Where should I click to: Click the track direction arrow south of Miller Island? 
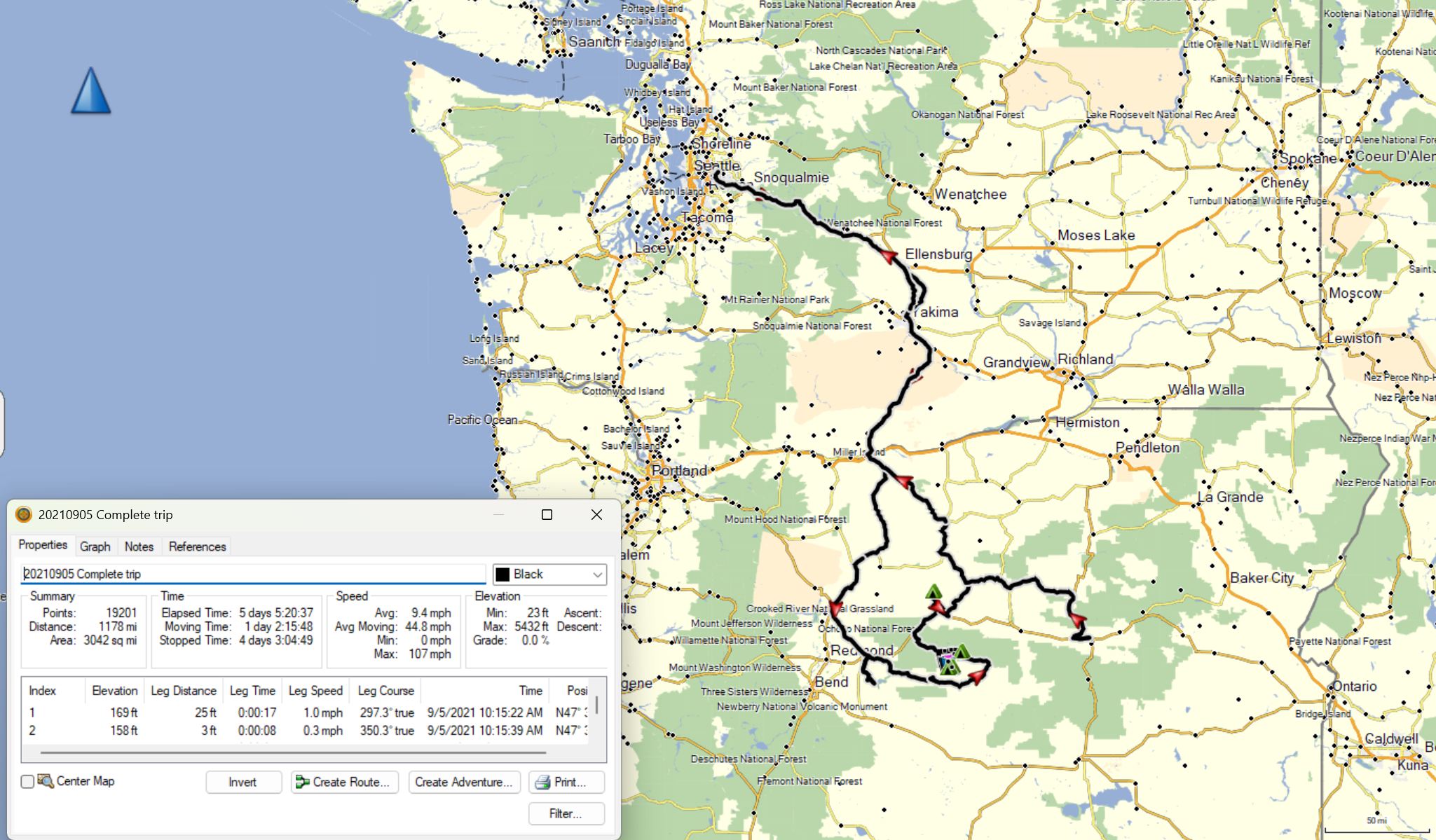click(x=904, y=481)
